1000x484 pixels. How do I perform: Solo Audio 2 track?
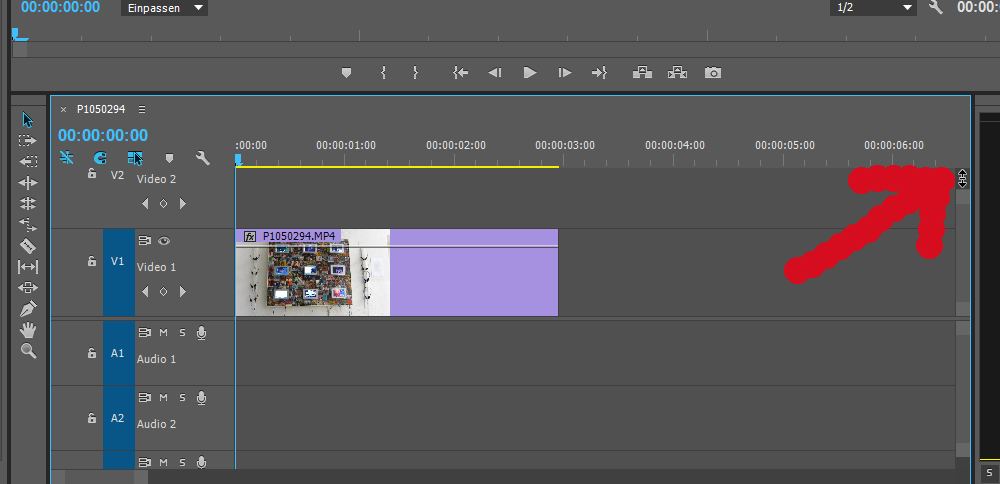click(x=182, y=398)
